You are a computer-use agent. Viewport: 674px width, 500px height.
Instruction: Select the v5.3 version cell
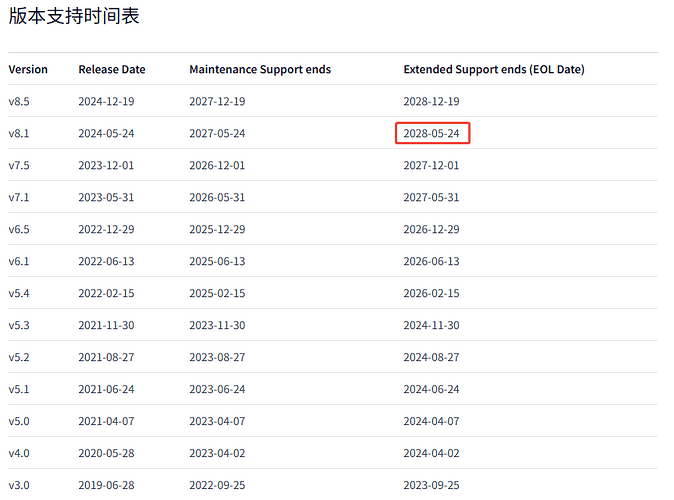tap(19, 325)
